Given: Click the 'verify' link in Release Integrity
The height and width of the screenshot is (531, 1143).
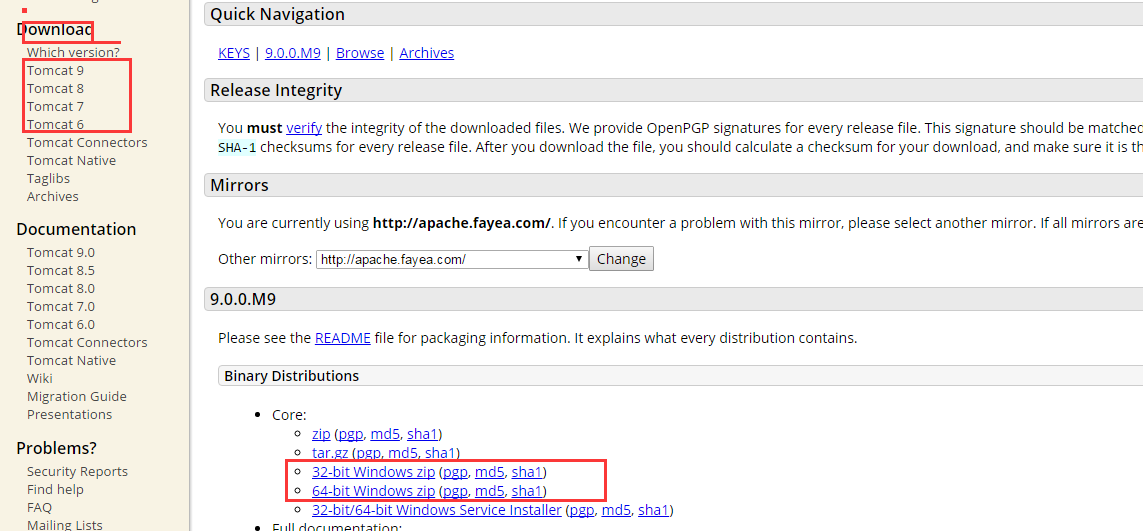Looking at the screenshot, I should coord(304,128).
